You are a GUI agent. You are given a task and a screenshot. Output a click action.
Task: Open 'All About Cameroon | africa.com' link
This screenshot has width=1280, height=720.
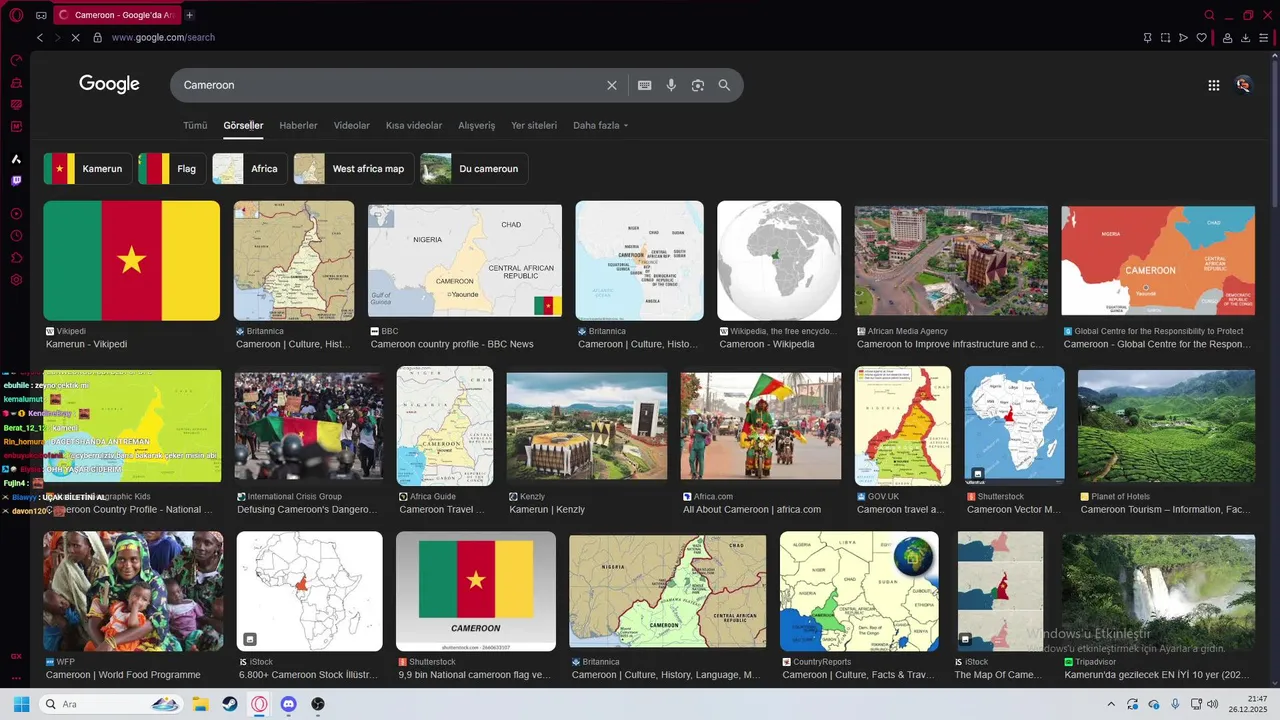click(x=752, y=509)
